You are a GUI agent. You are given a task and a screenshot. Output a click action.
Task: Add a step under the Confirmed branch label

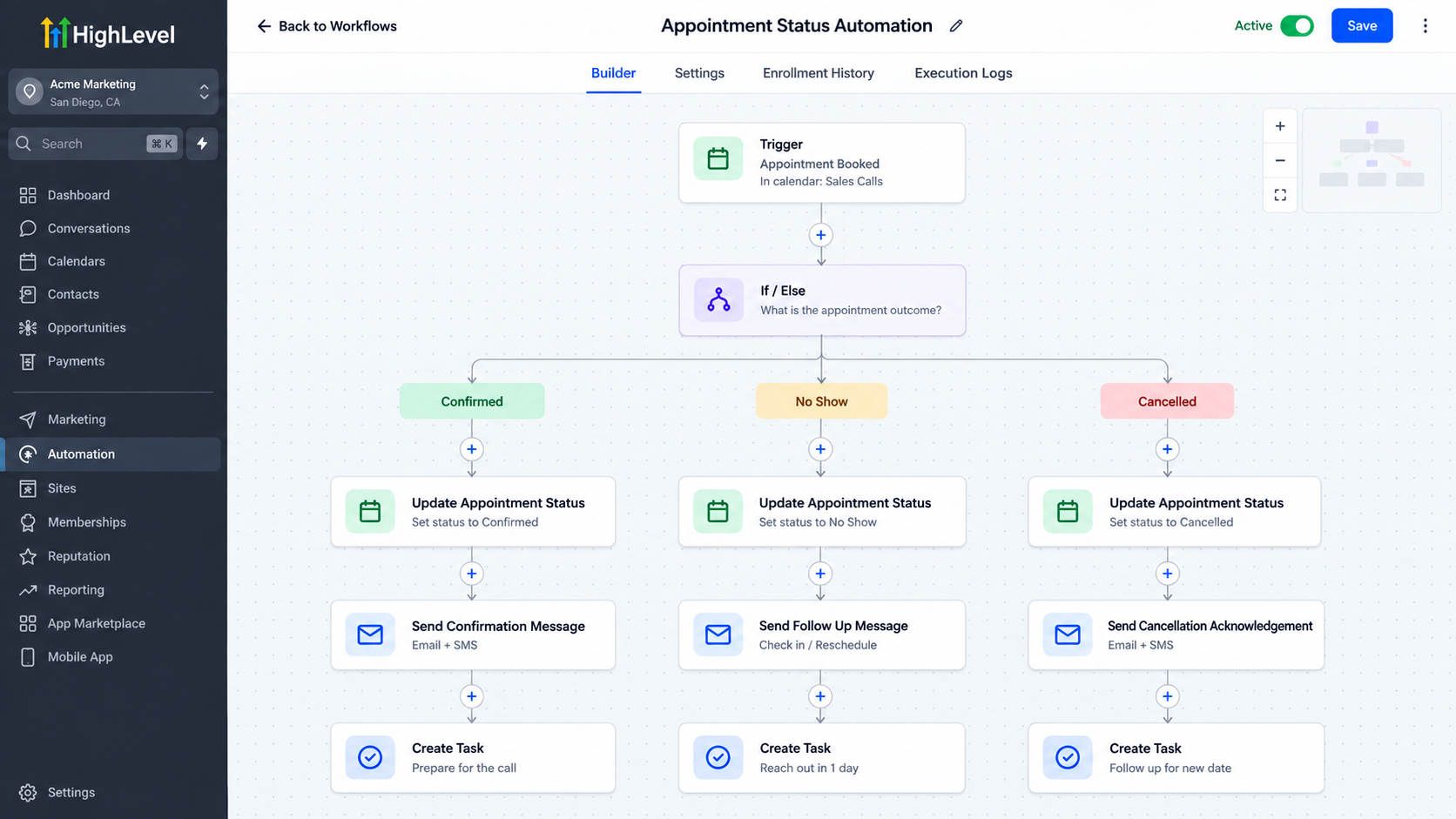coord(471,449)
